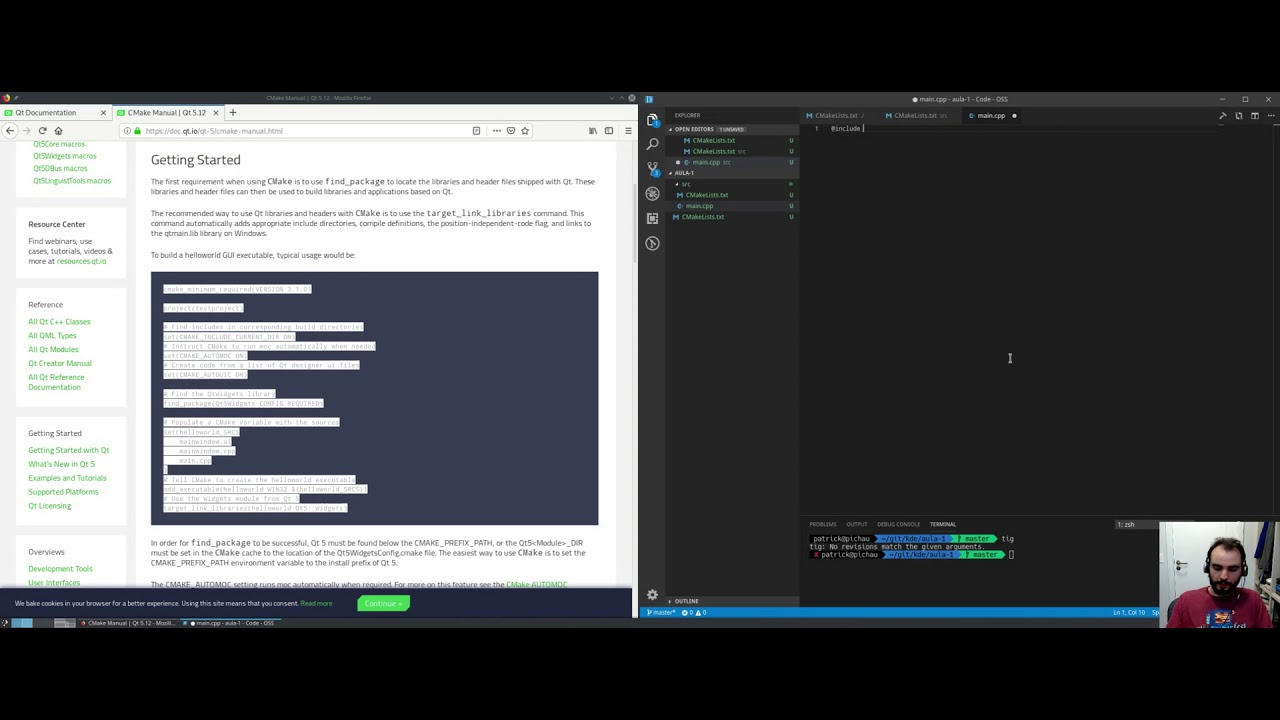This screenshot has height=720, width=1280.
Task: Select the TERMINAL panel tab
Action: click(x=943, y=524)
